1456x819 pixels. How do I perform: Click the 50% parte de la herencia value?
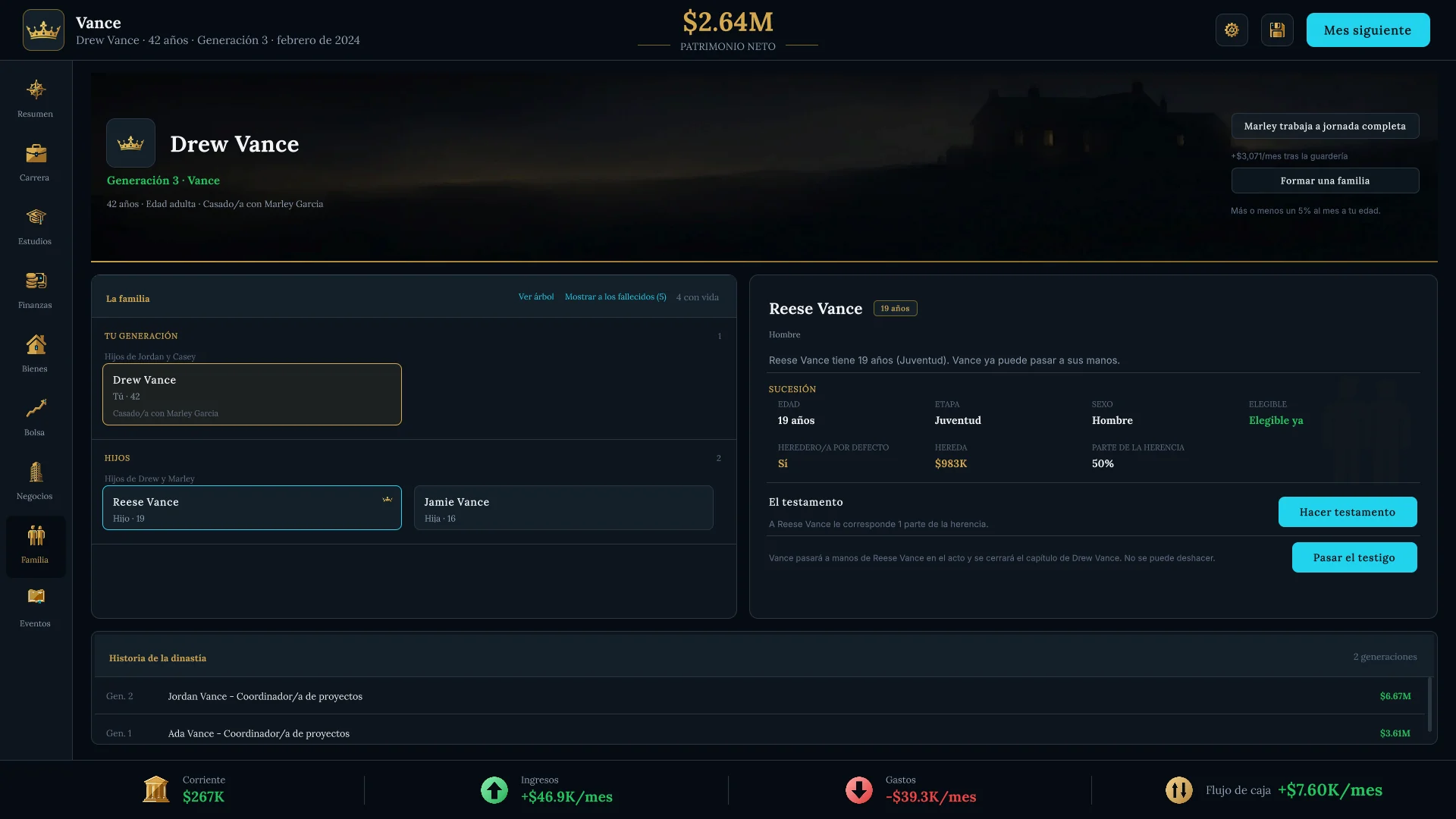1103,464
